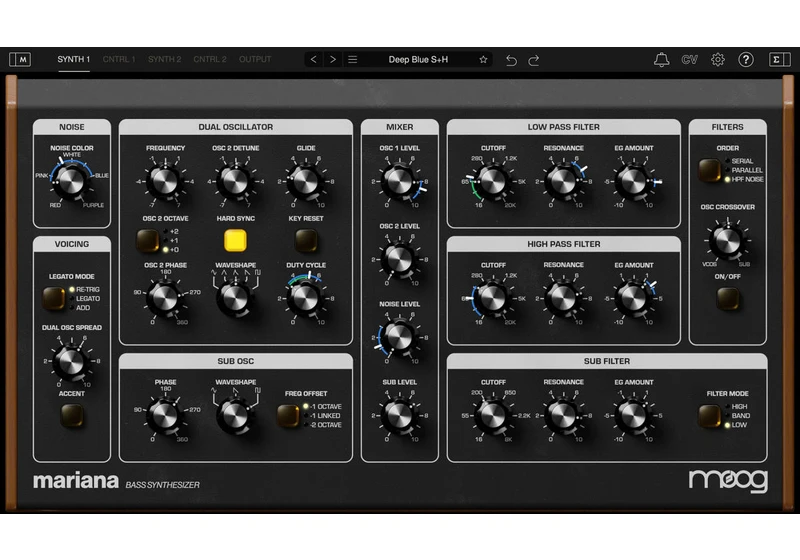
Task: Select -2 OCTAVE freq offset option
Action: point(322,425)
